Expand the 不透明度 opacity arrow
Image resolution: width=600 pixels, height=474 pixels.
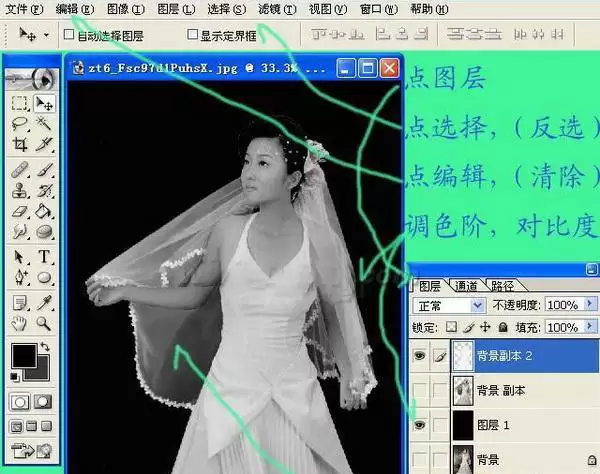pos(590,305)
